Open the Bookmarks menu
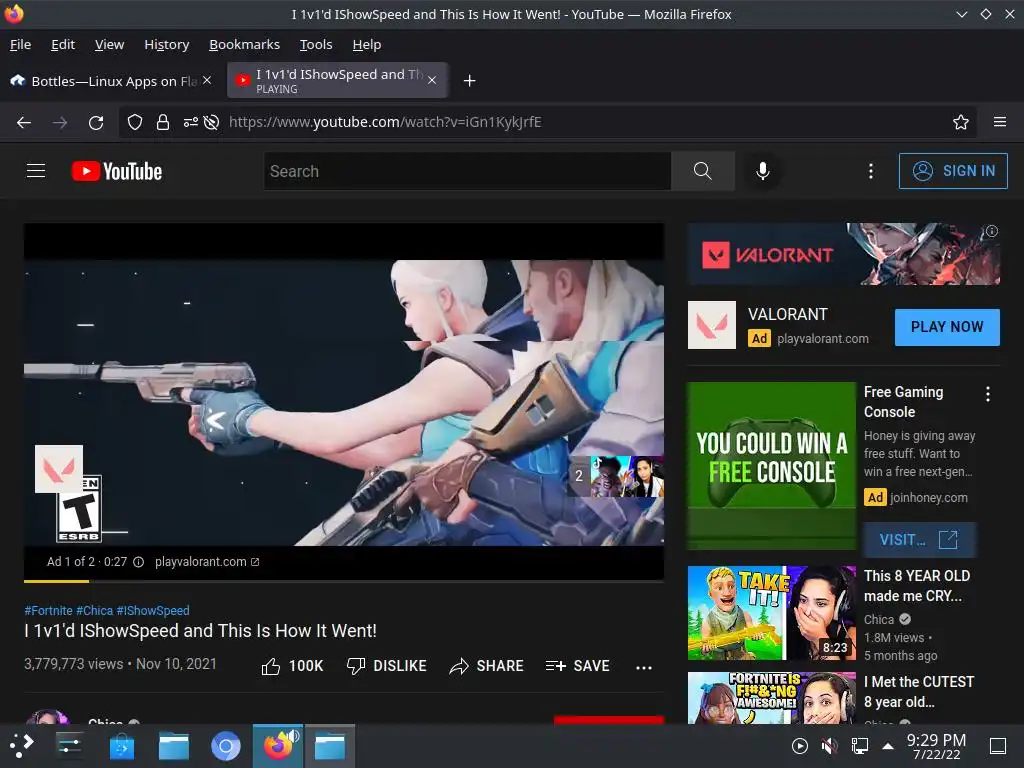The height and width of the screenshot is (768, 1024). (x=244, y=44)
